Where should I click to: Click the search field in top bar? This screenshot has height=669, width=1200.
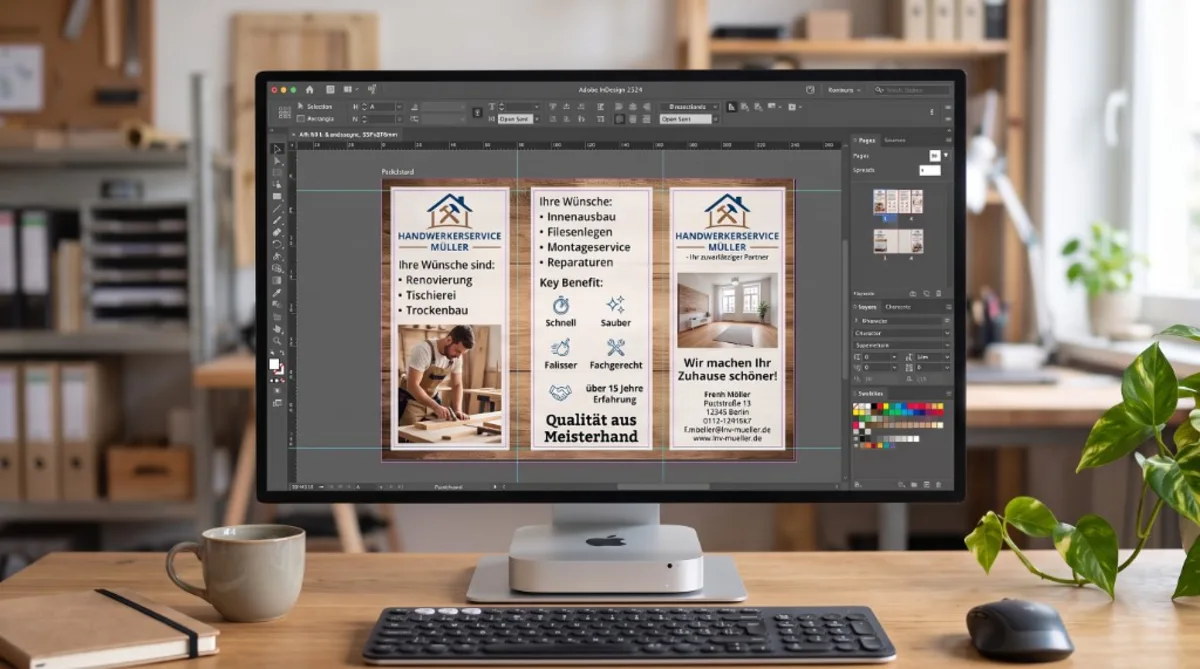[x=910, y=90]
